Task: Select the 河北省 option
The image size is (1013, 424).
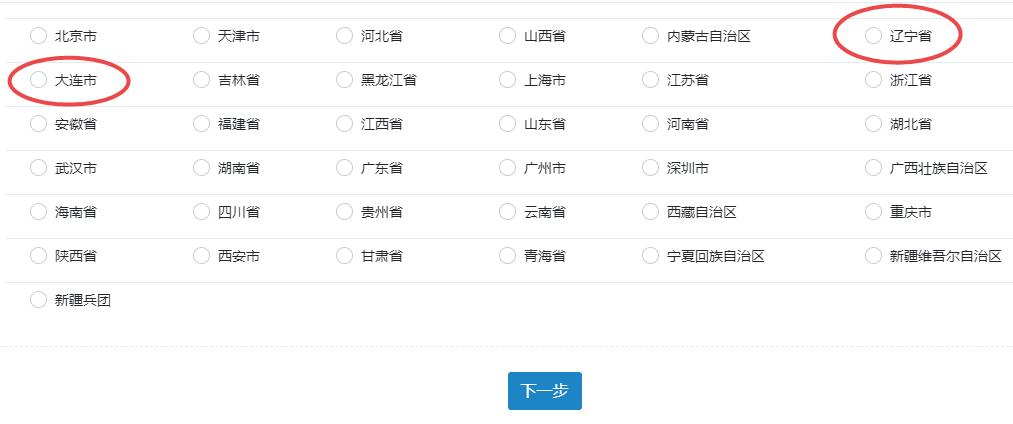Action: [x=345, y=36]
